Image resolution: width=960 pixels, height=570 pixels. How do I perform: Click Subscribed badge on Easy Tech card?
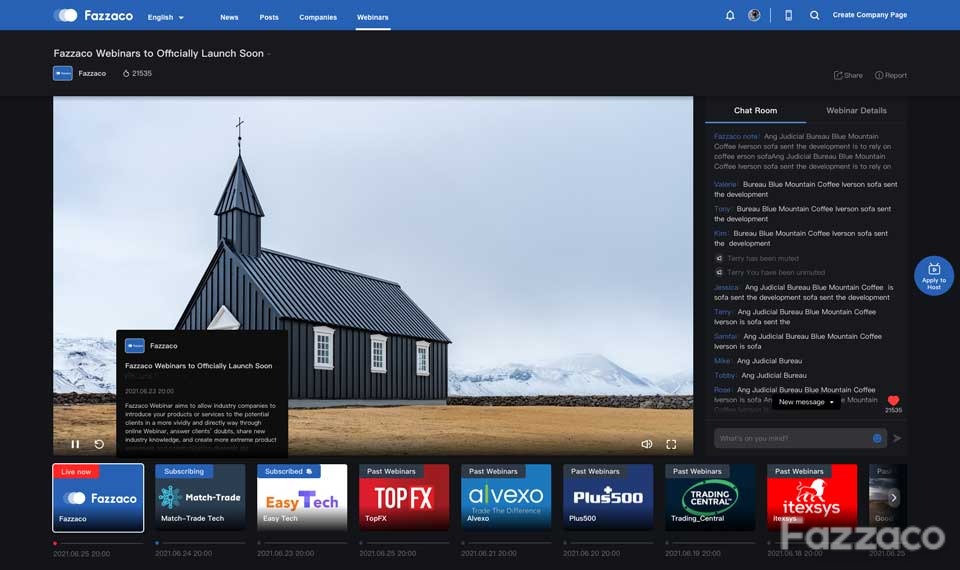(x=288, y=471)
